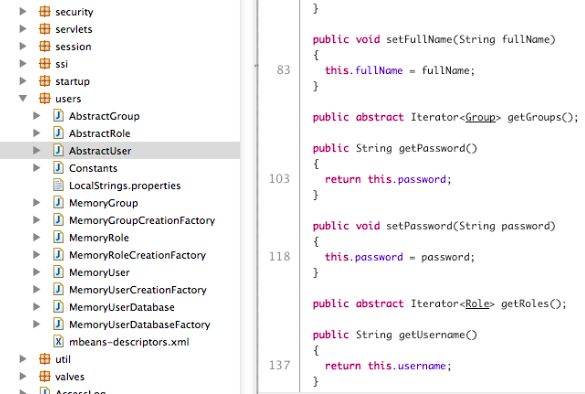Click the startup package icon

pos(44,81)
